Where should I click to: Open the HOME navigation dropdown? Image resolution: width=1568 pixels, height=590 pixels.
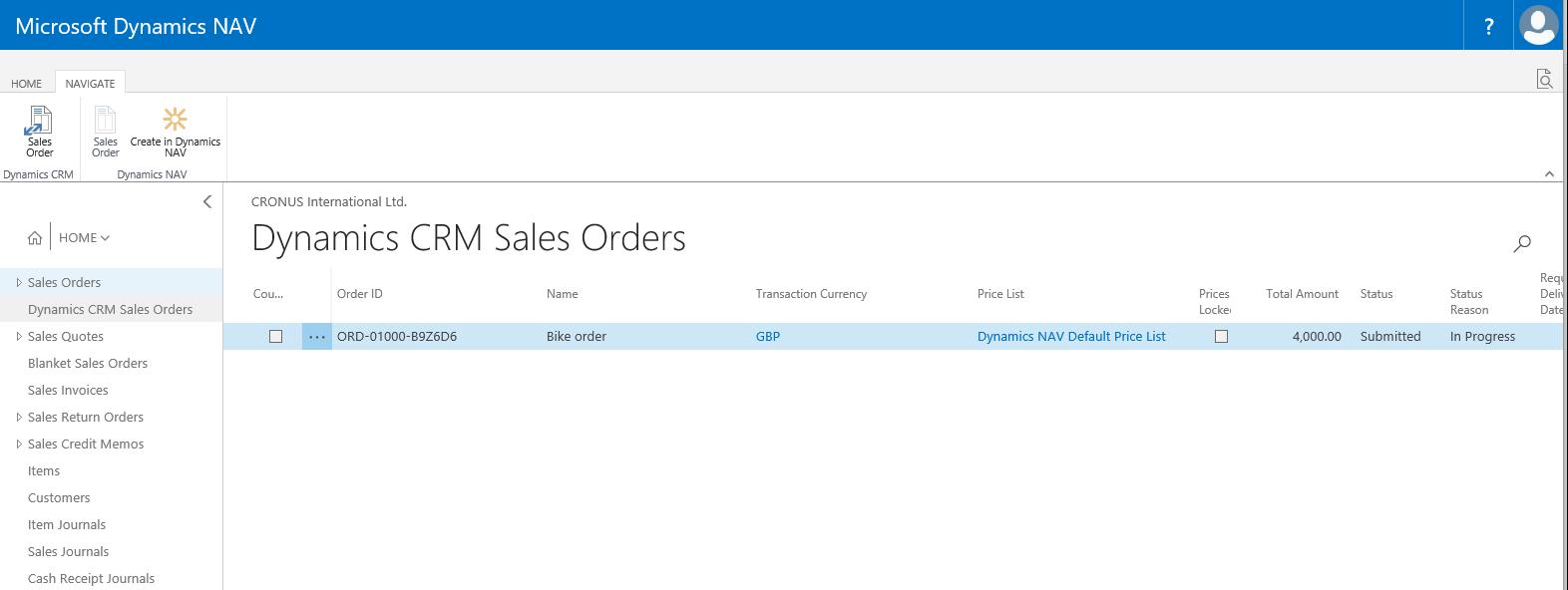(84, 238)
